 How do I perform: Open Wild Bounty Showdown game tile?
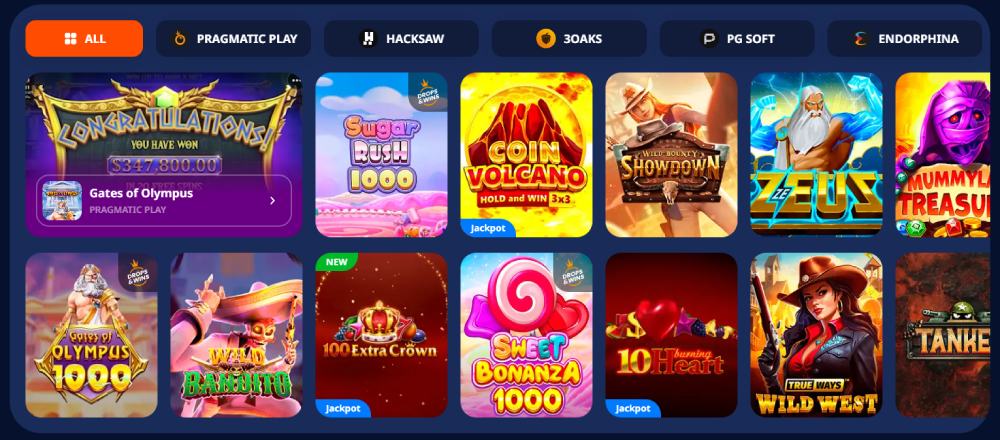(x=672, y=155)
